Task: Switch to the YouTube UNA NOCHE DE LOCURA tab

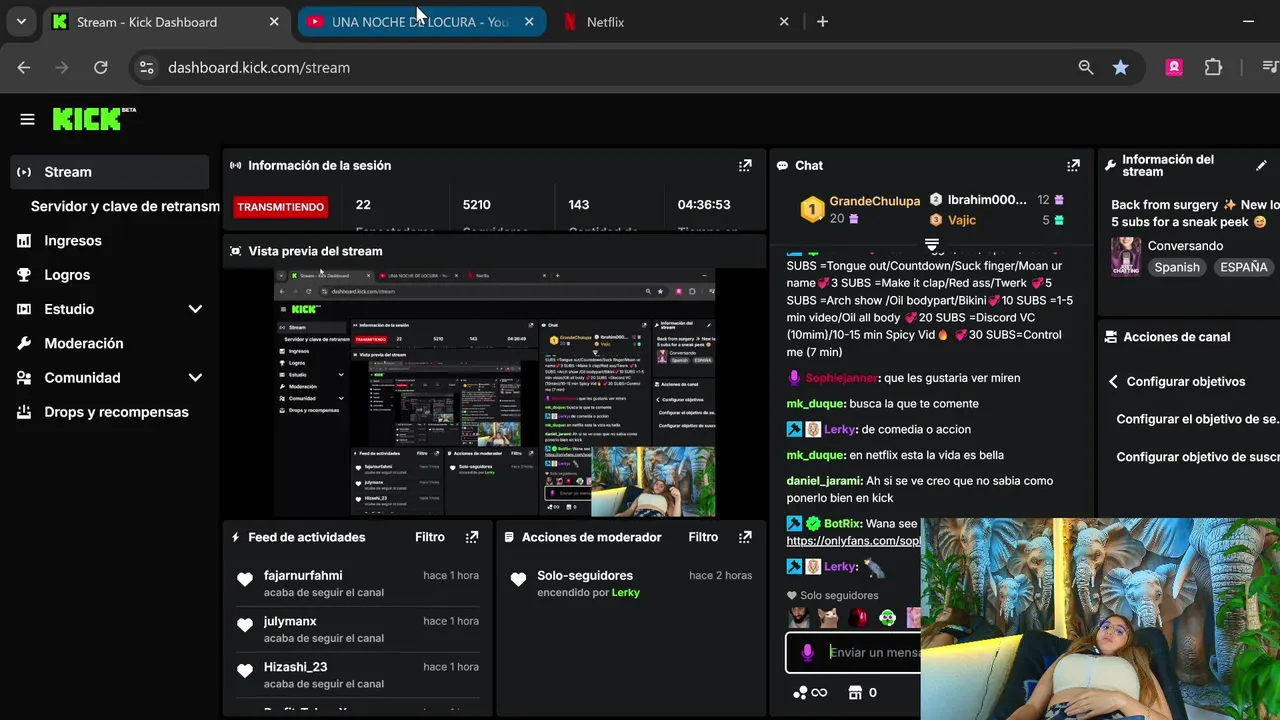Action: pos(420,22)
